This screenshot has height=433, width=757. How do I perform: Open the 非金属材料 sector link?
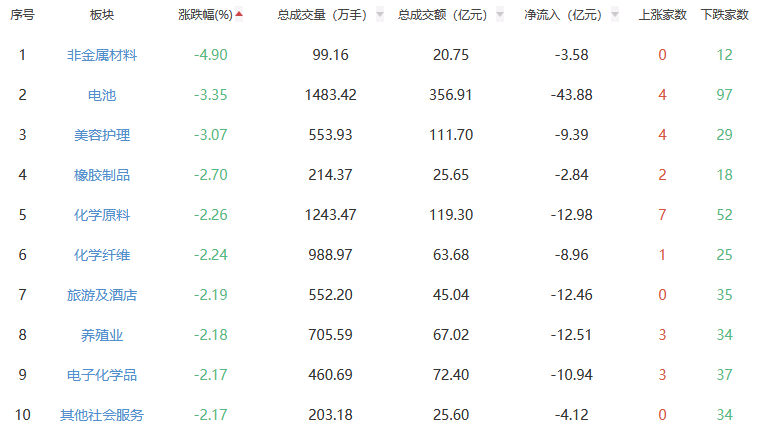(x=101, y=55)
